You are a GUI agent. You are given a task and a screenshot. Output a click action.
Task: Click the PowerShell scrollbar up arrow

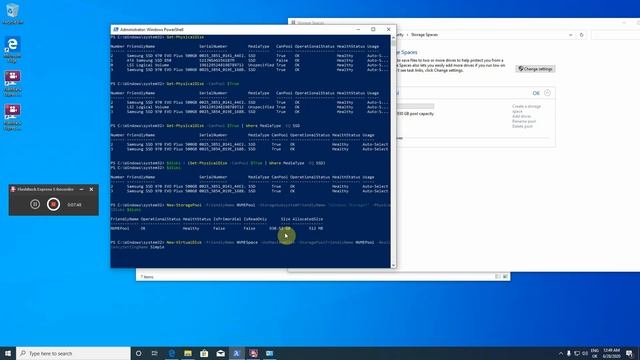[393, 37]
